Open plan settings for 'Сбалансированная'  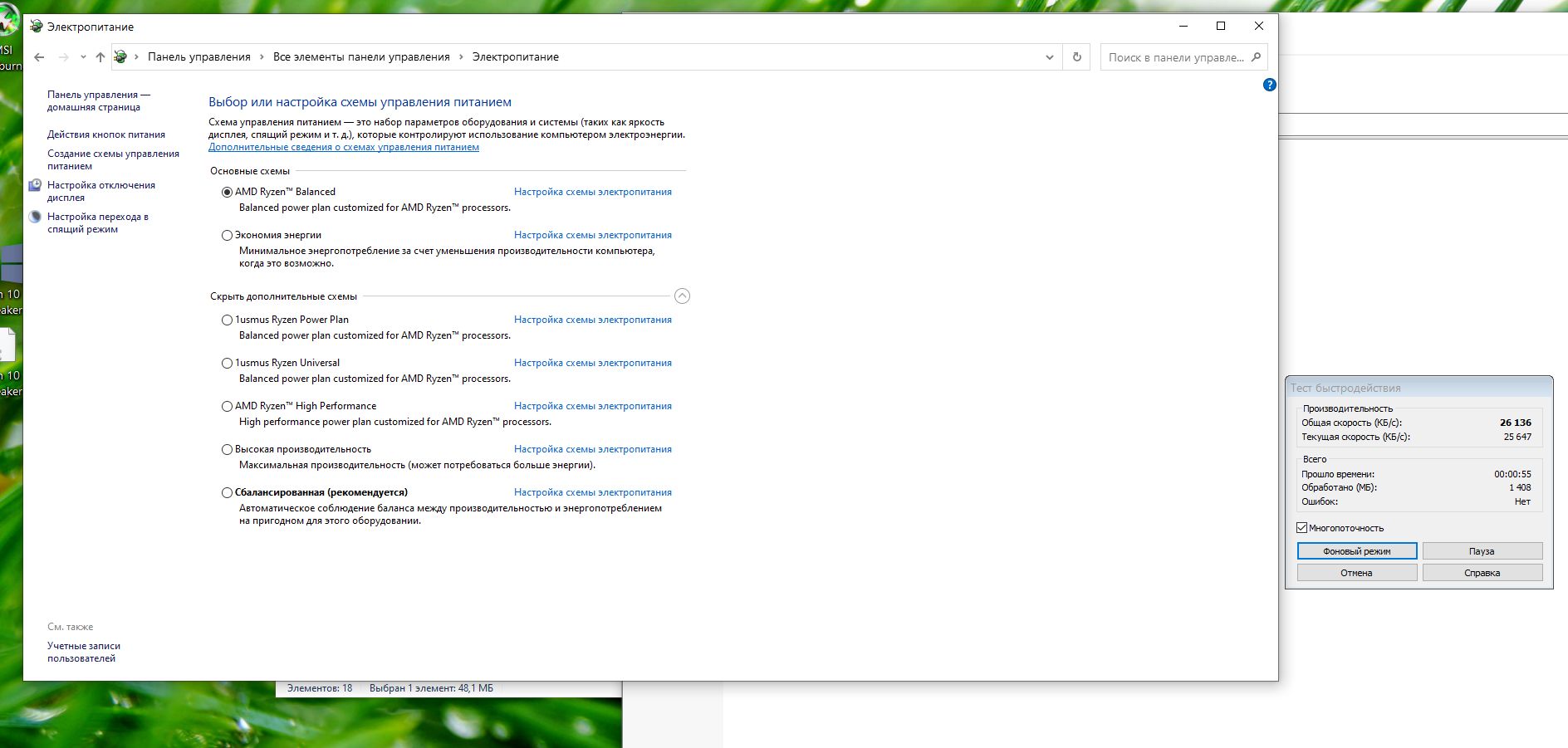click(x=593, y=492)
